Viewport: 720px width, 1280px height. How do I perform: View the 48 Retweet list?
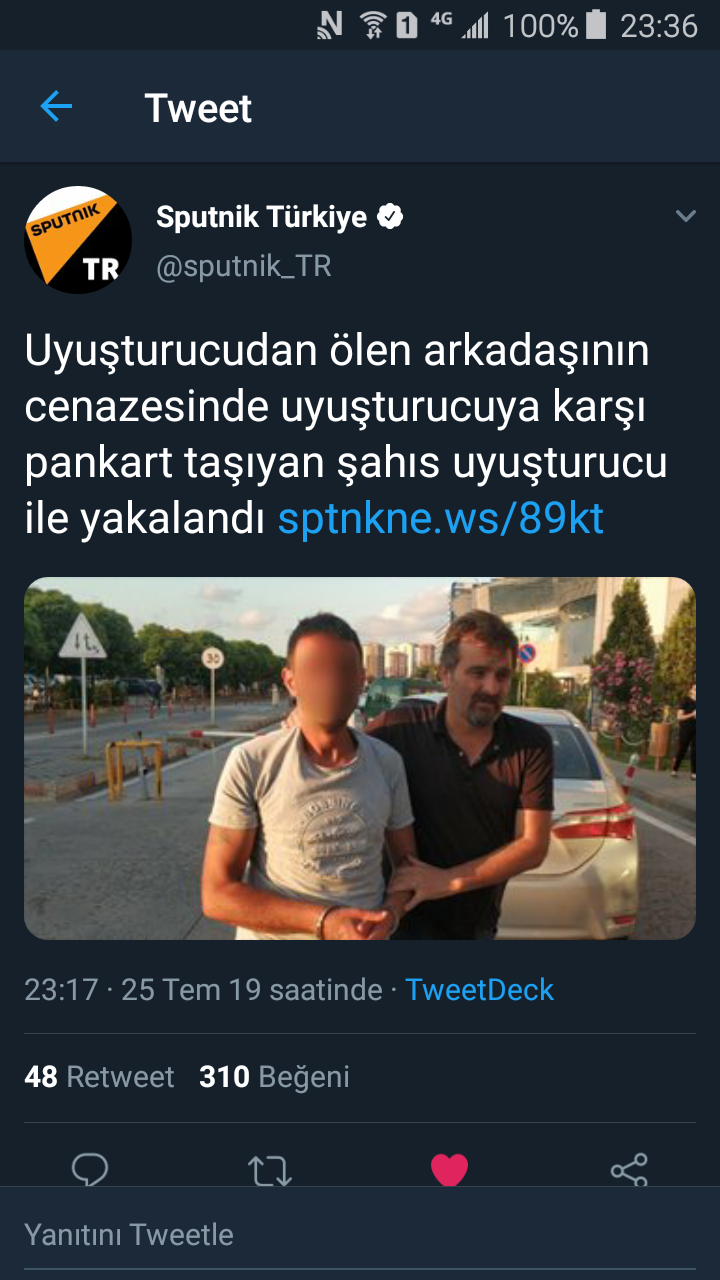click(99, 1077)
